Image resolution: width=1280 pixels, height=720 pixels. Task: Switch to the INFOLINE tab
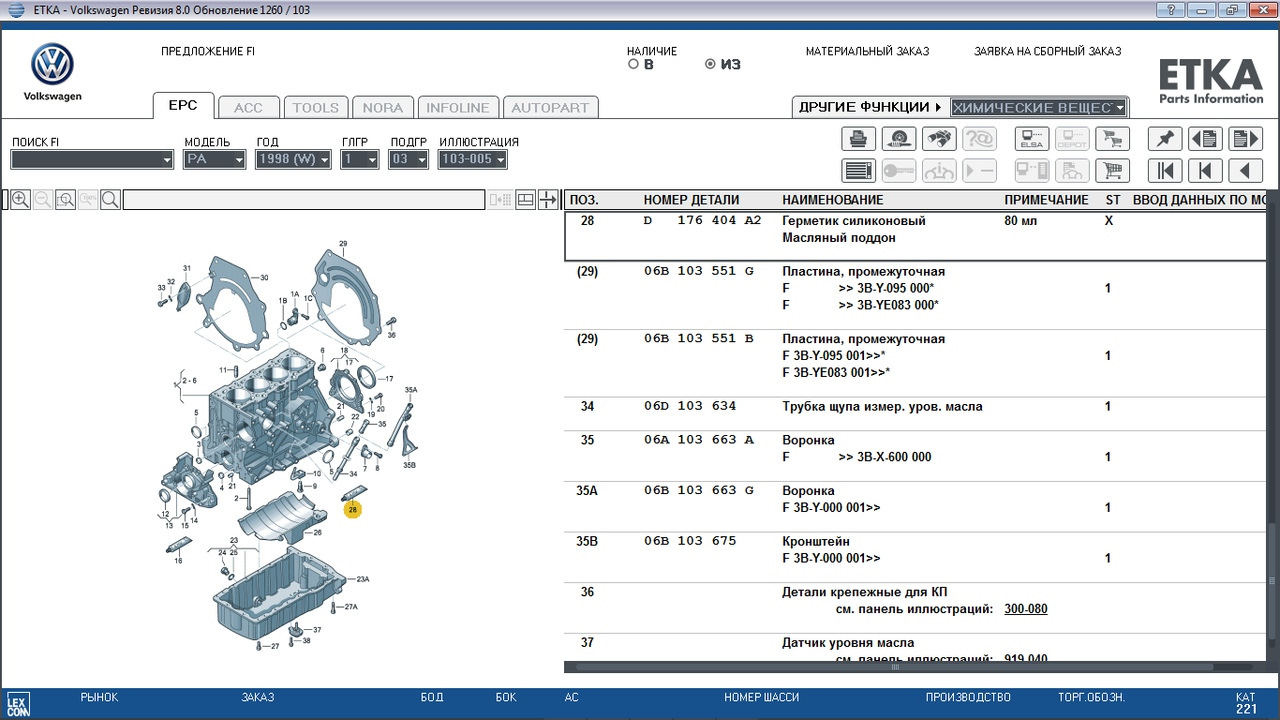pos(458,108)
